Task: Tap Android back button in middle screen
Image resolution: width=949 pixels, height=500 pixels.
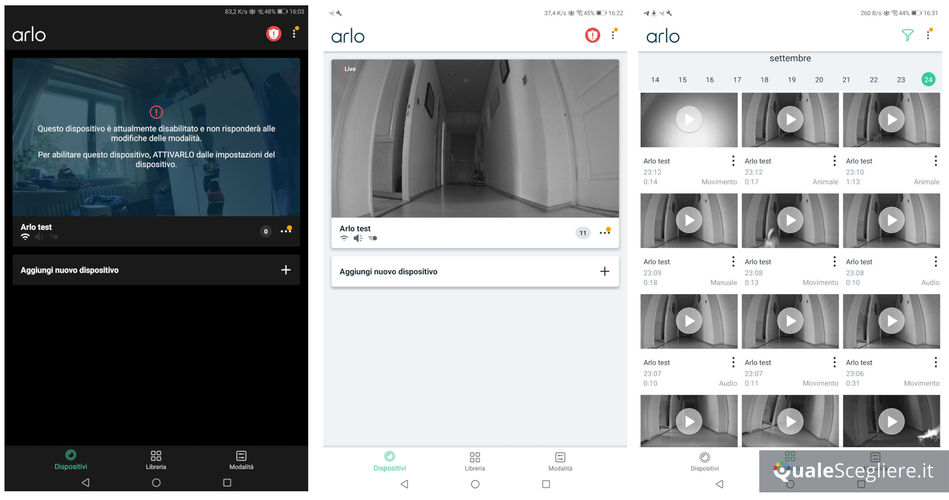Action: (x=404, y=484)
